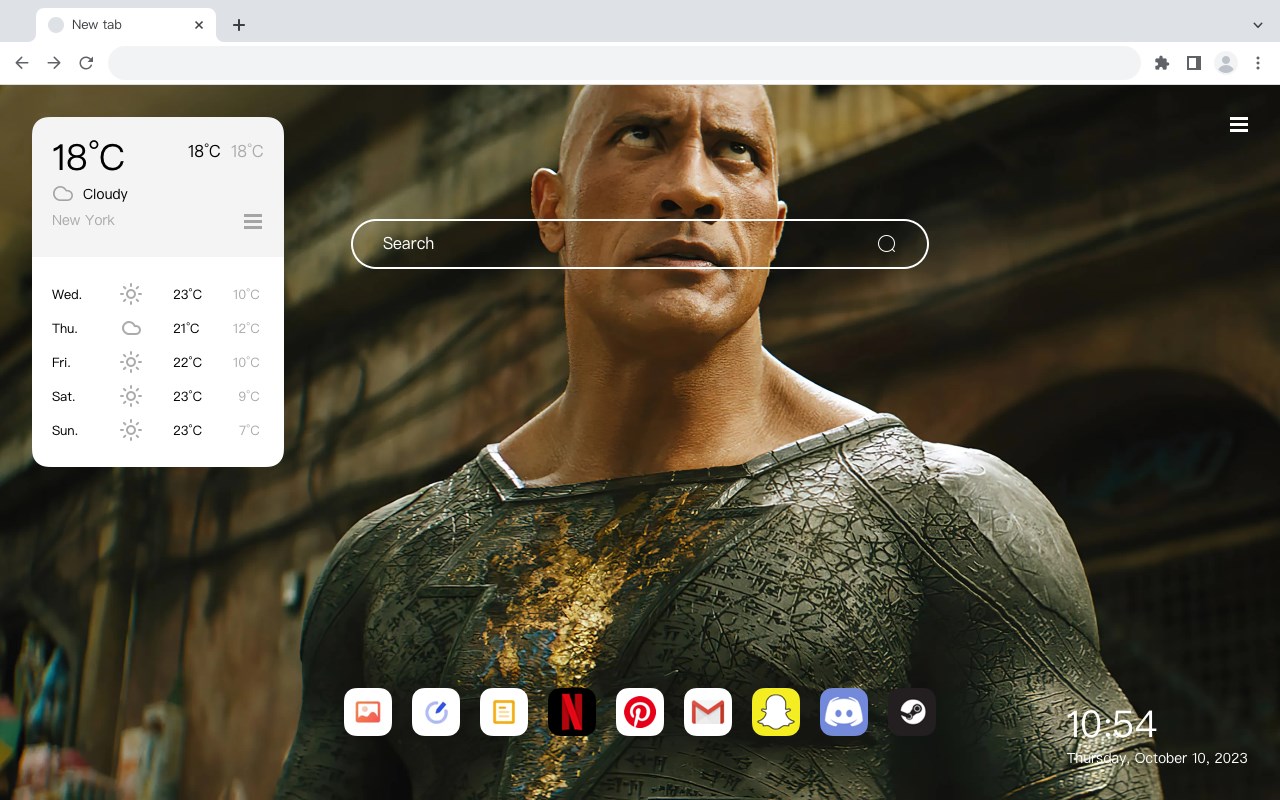Viewport: 1280px width, 800px height.
Task: Expand the tab search dropdown arrow
Action: click(x=1258, y=25)
